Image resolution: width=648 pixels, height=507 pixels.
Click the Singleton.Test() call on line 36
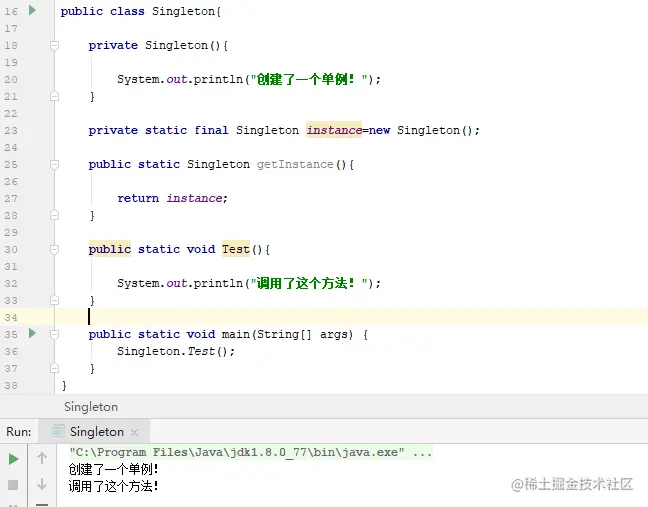176,351
